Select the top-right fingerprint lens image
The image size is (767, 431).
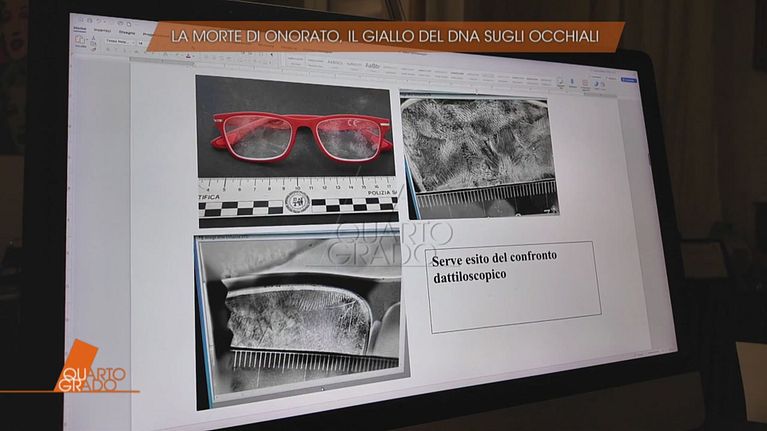coord(477,155)
